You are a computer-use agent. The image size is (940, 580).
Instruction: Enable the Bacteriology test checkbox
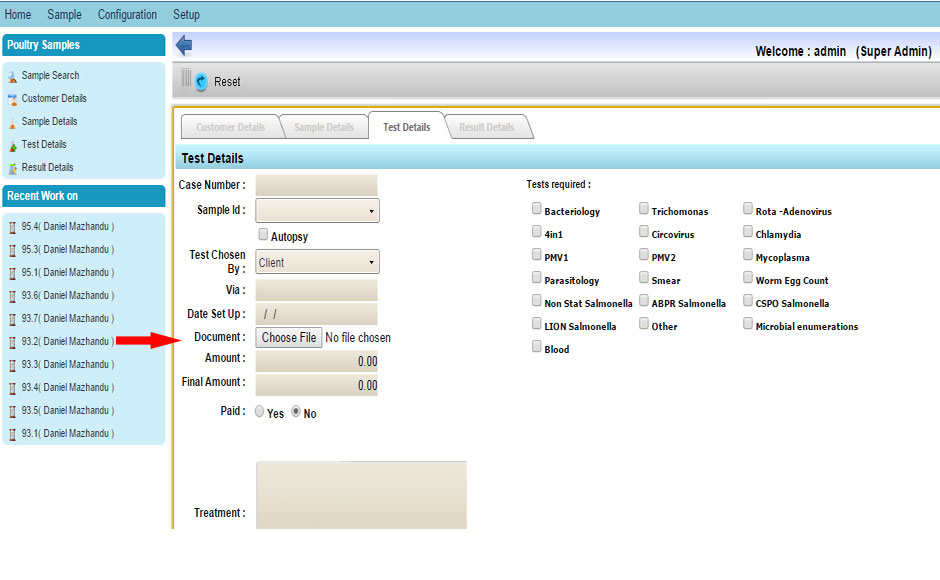point(537,210)
